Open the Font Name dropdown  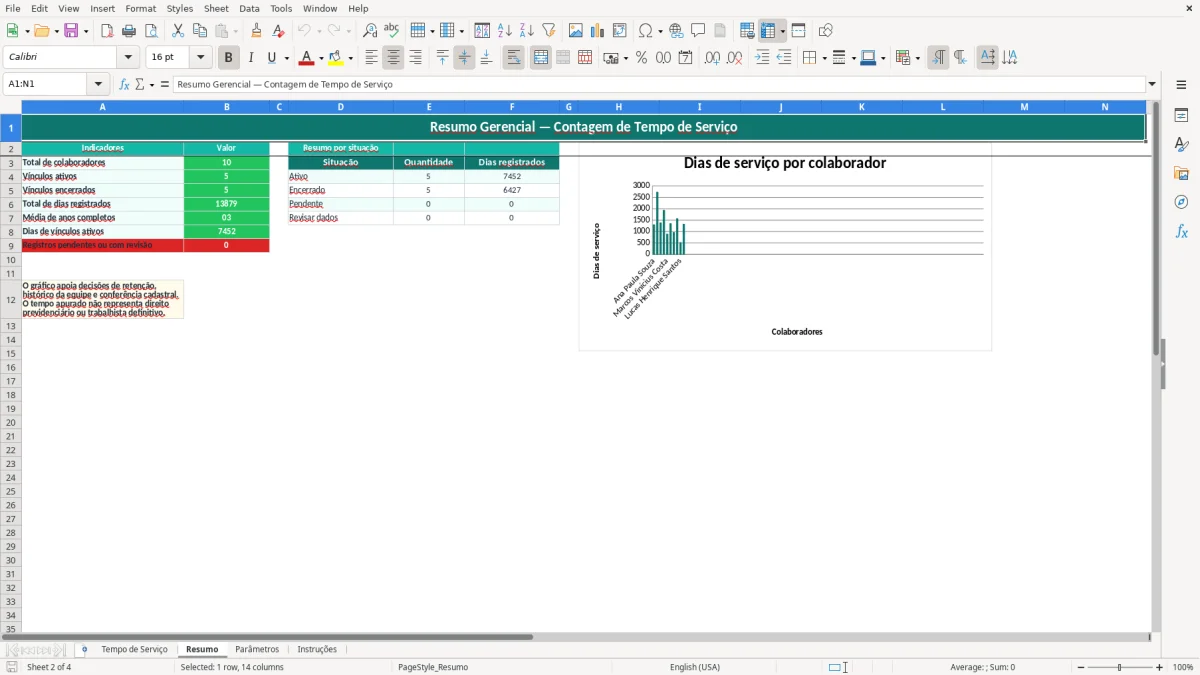(x=128, y=58)
